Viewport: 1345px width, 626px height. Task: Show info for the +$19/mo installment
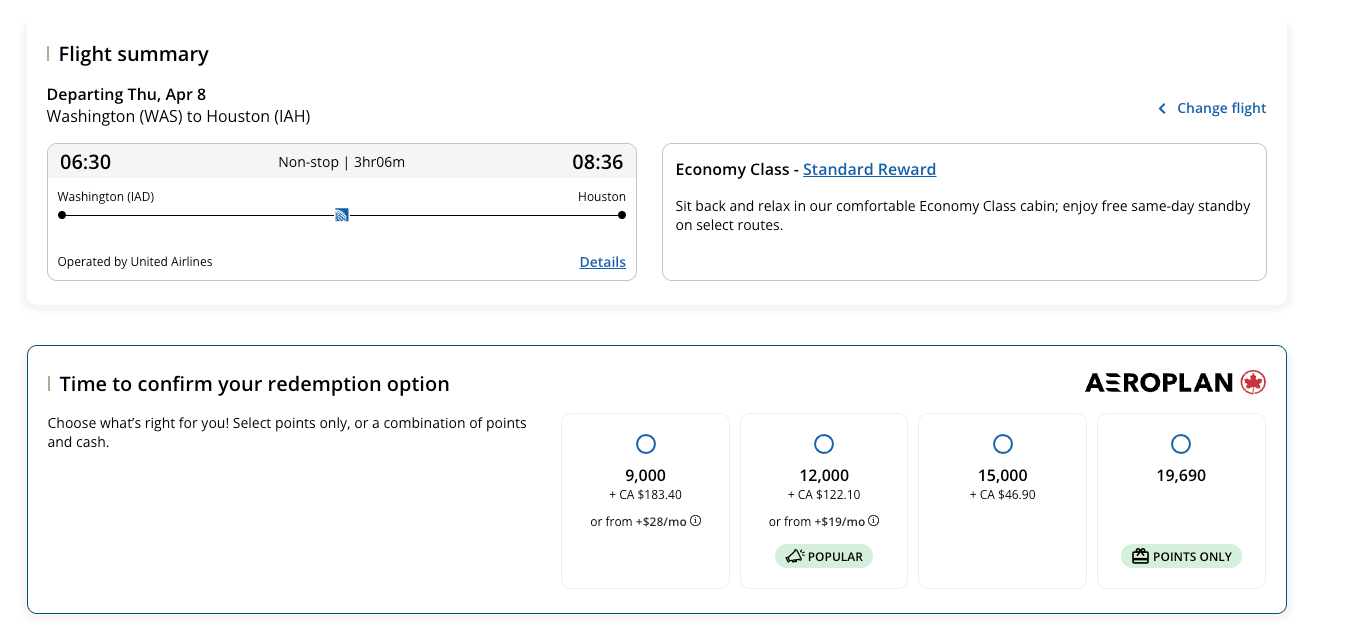coord(874,521)
